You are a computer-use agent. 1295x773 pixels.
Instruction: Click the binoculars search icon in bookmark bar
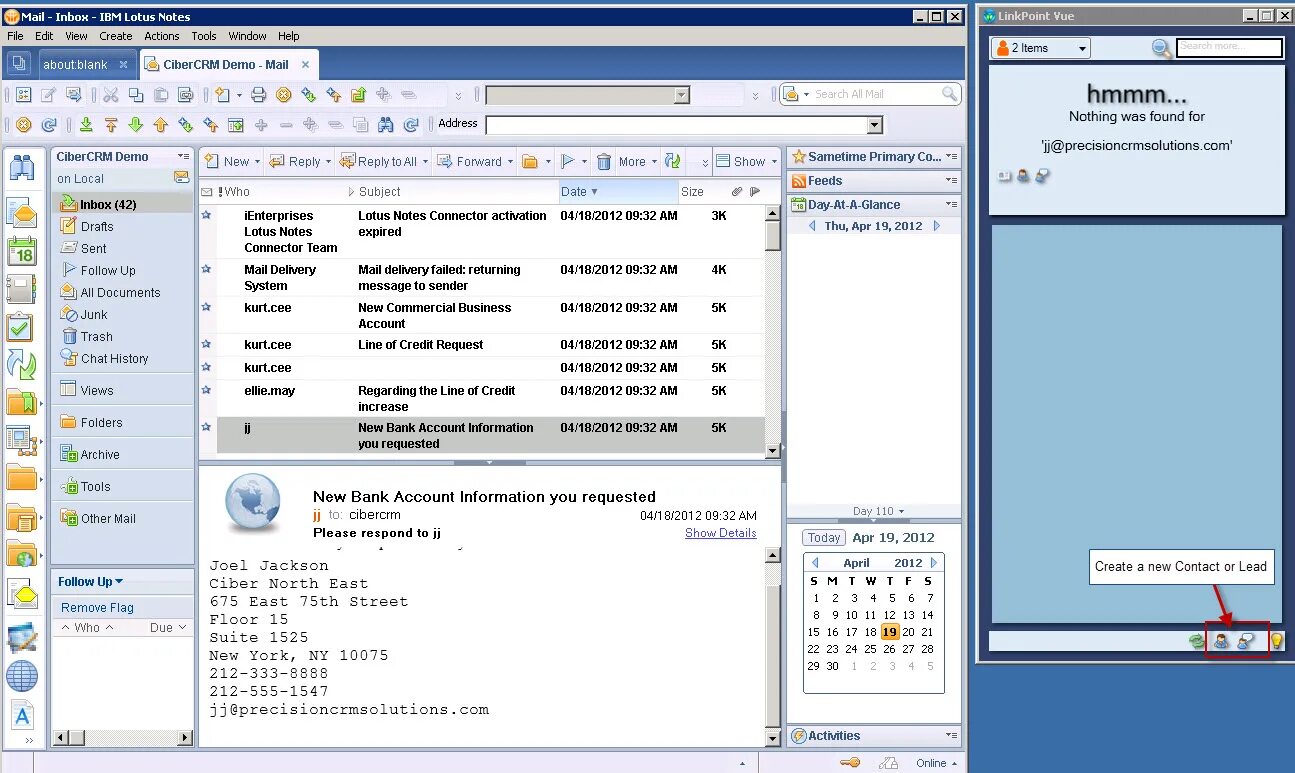21,167
